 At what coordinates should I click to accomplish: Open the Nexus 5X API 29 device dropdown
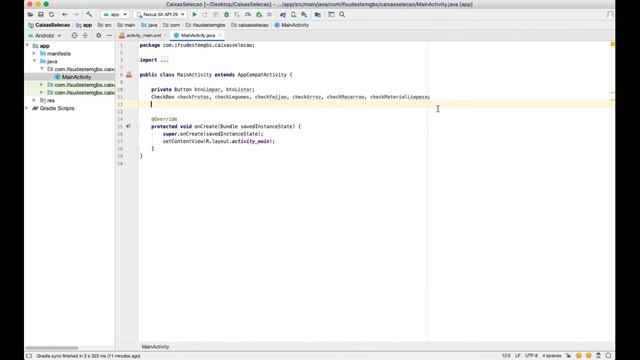[x=160, y=14]
